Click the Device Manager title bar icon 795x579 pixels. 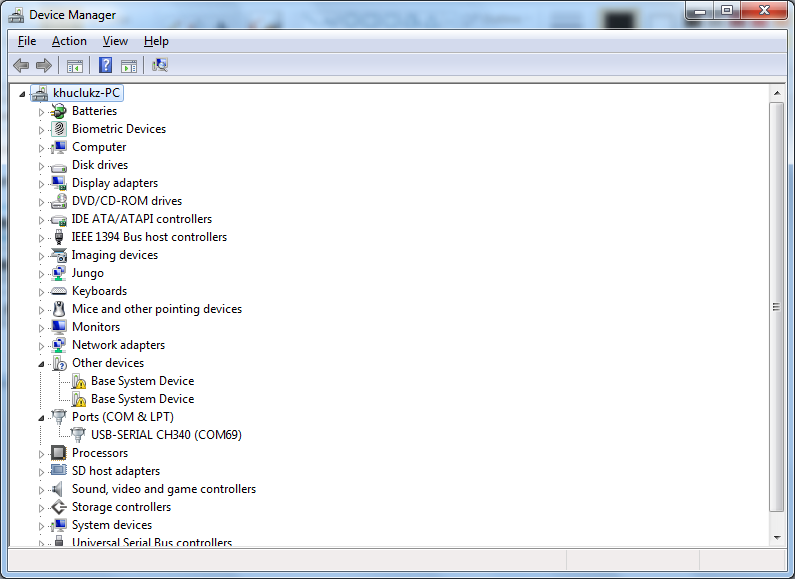pyautogui.click(x=16, y=15)
